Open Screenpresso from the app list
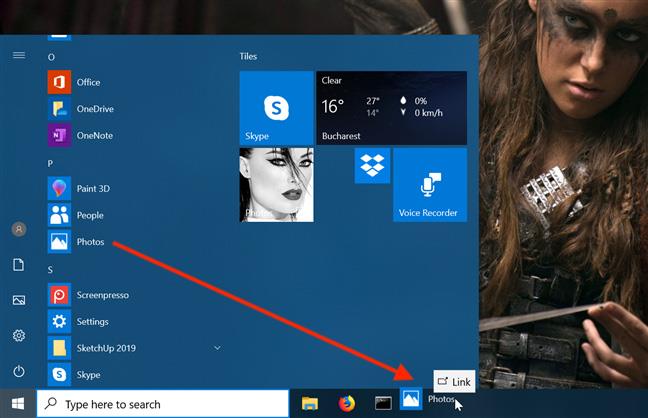This screenshot has height=418, width=648. tap(102, 295)
